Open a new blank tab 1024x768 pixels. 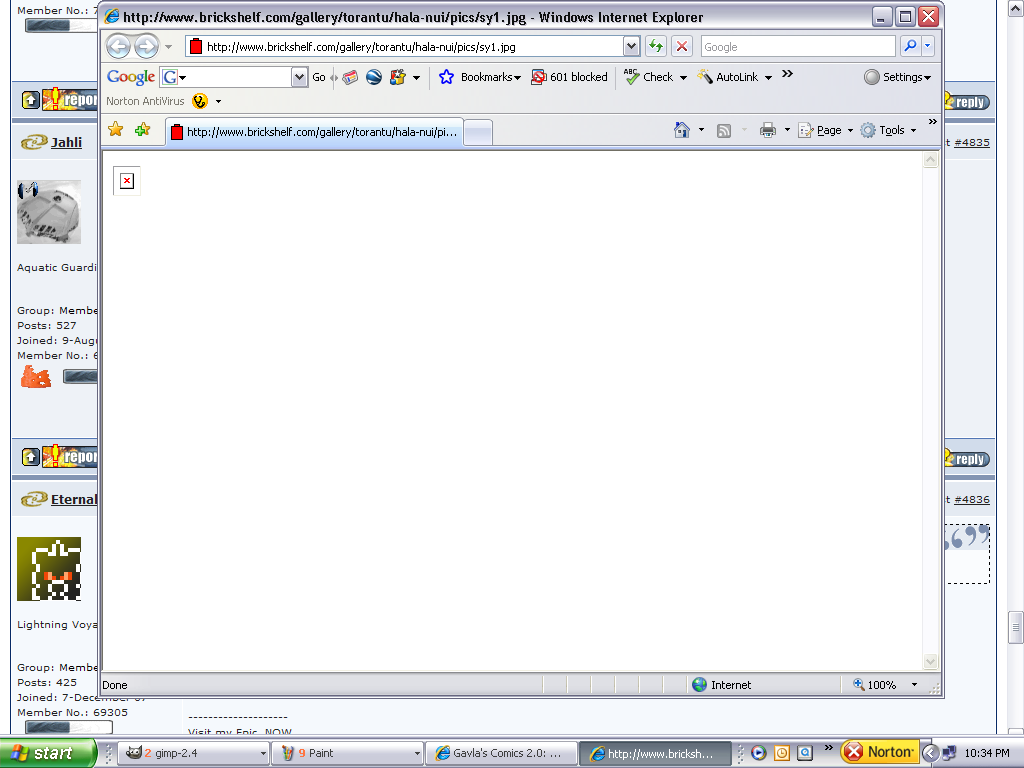point(478,133)
